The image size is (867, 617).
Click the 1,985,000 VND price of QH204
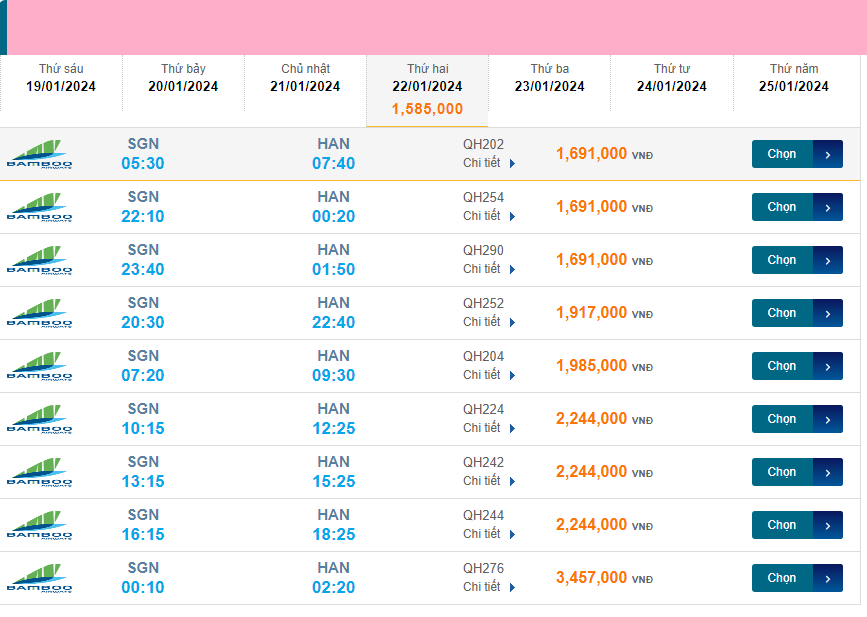click(x=592, y=366)
